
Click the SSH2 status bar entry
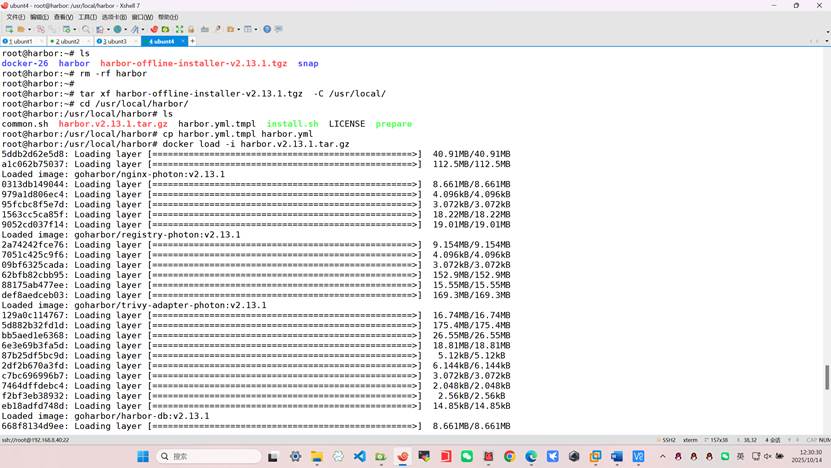668,440
